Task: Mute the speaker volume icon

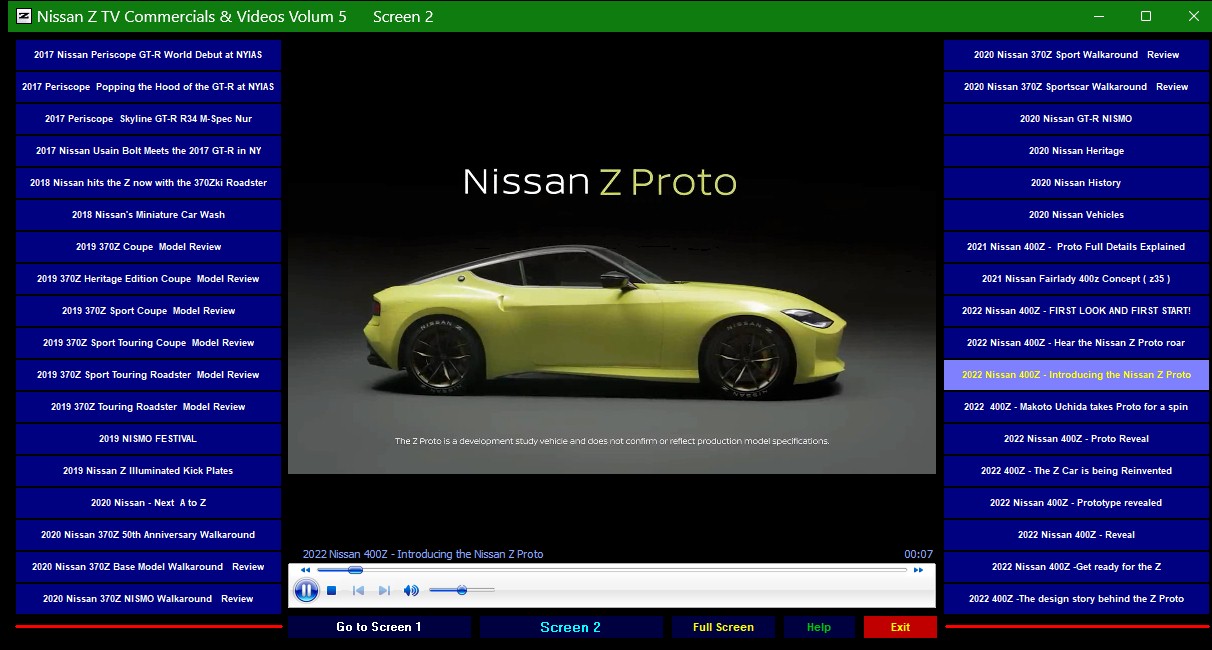Action: [411, 591]
